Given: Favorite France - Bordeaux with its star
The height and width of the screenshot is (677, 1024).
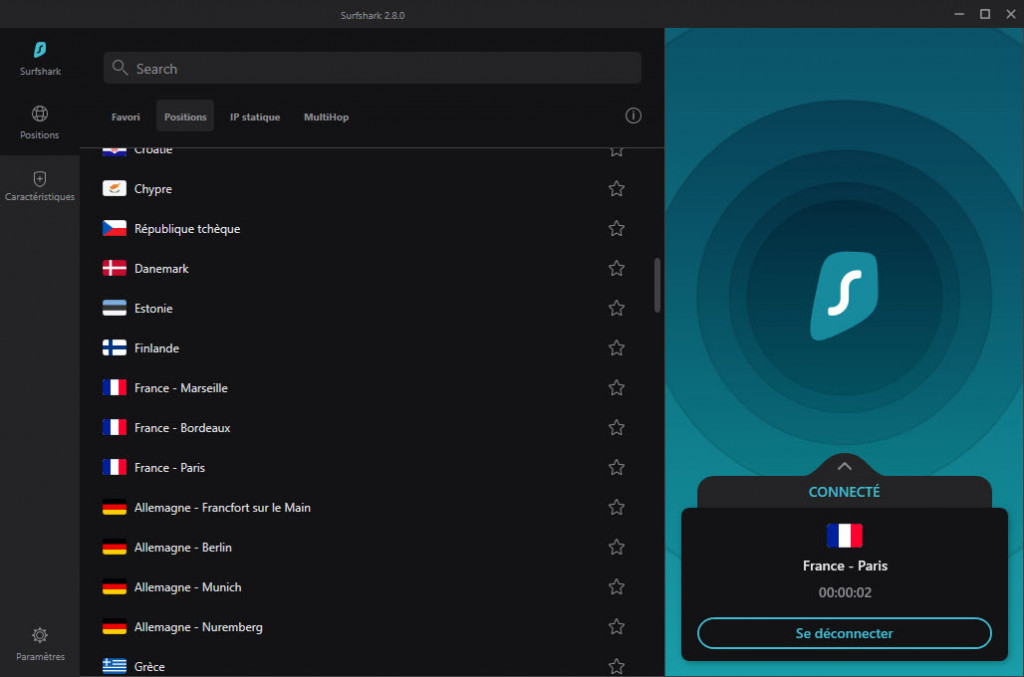Looking at the screenshot, I should pyautogui.click(x=616, y=428).
